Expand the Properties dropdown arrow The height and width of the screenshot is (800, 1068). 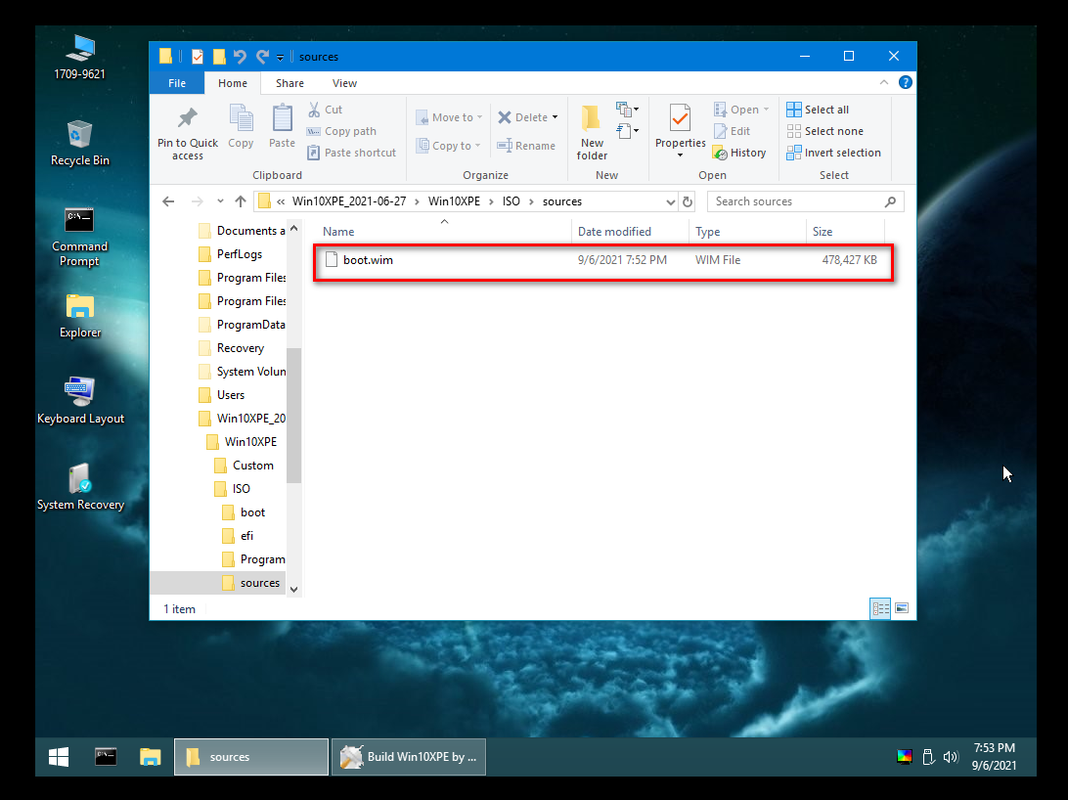click(x=680, y=155)
